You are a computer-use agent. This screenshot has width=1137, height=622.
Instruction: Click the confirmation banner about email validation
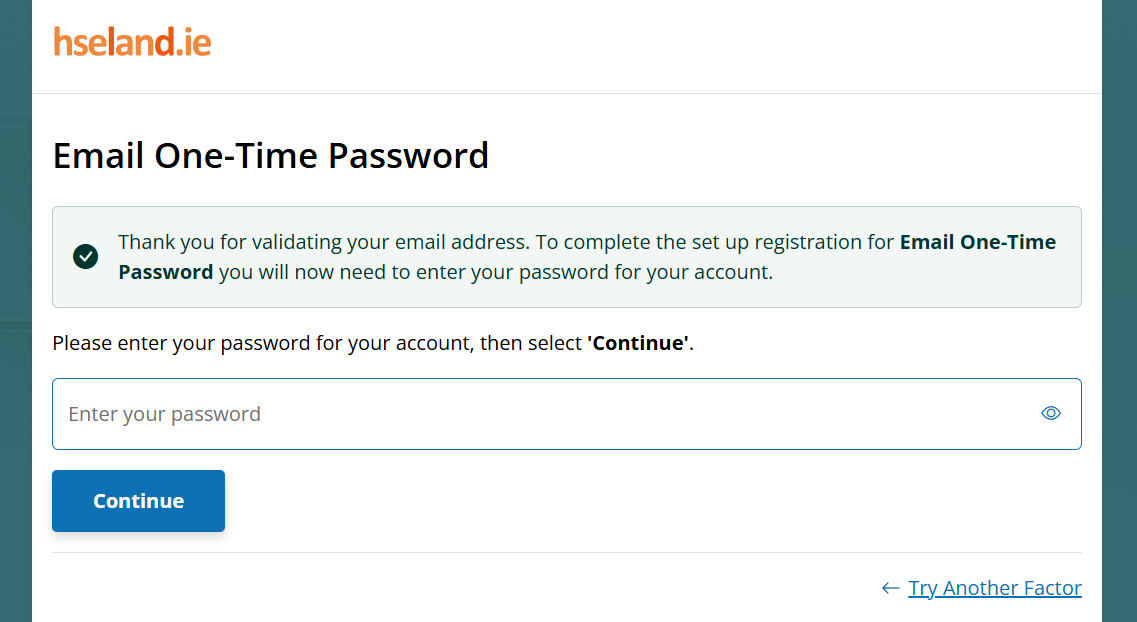click(566, 256)
